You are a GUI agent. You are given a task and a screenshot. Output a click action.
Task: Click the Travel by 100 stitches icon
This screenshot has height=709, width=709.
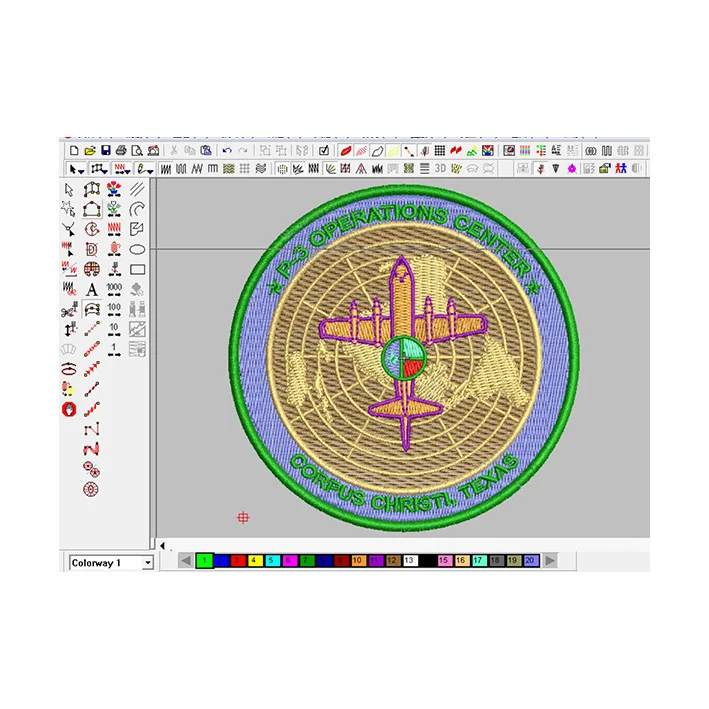[x=114, y=309]
